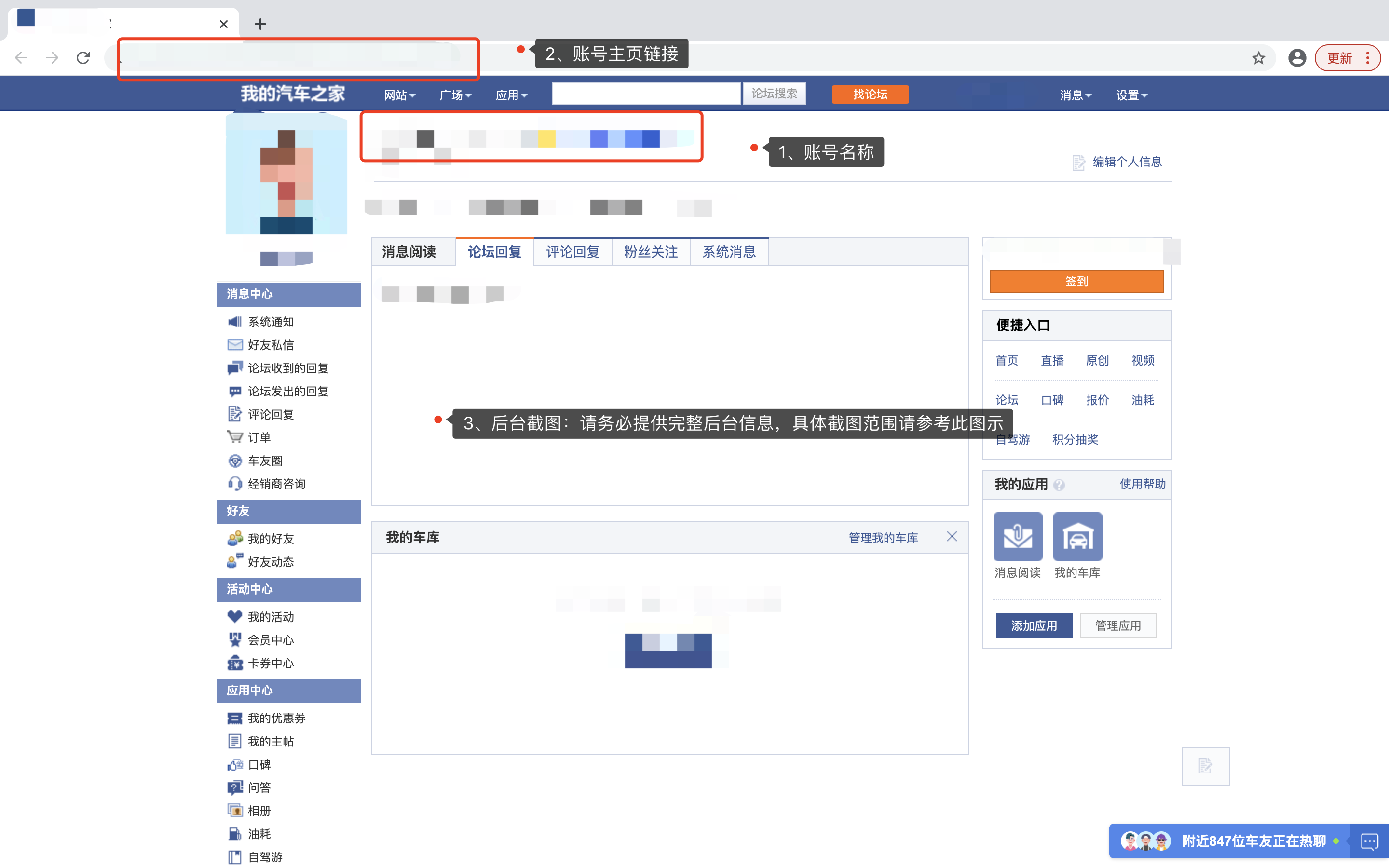
Task: Reload the page with the refresh icon
Action: point(84,58)
